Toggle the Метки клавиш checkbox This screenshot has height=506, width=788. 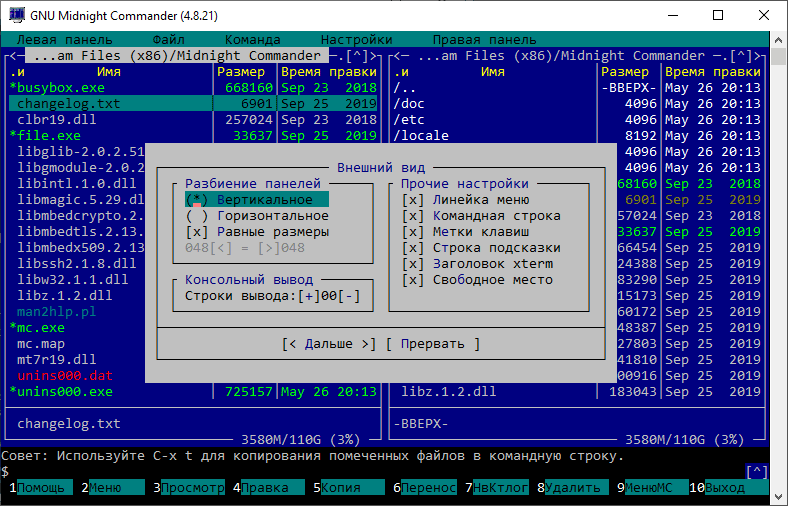(465, 232)
